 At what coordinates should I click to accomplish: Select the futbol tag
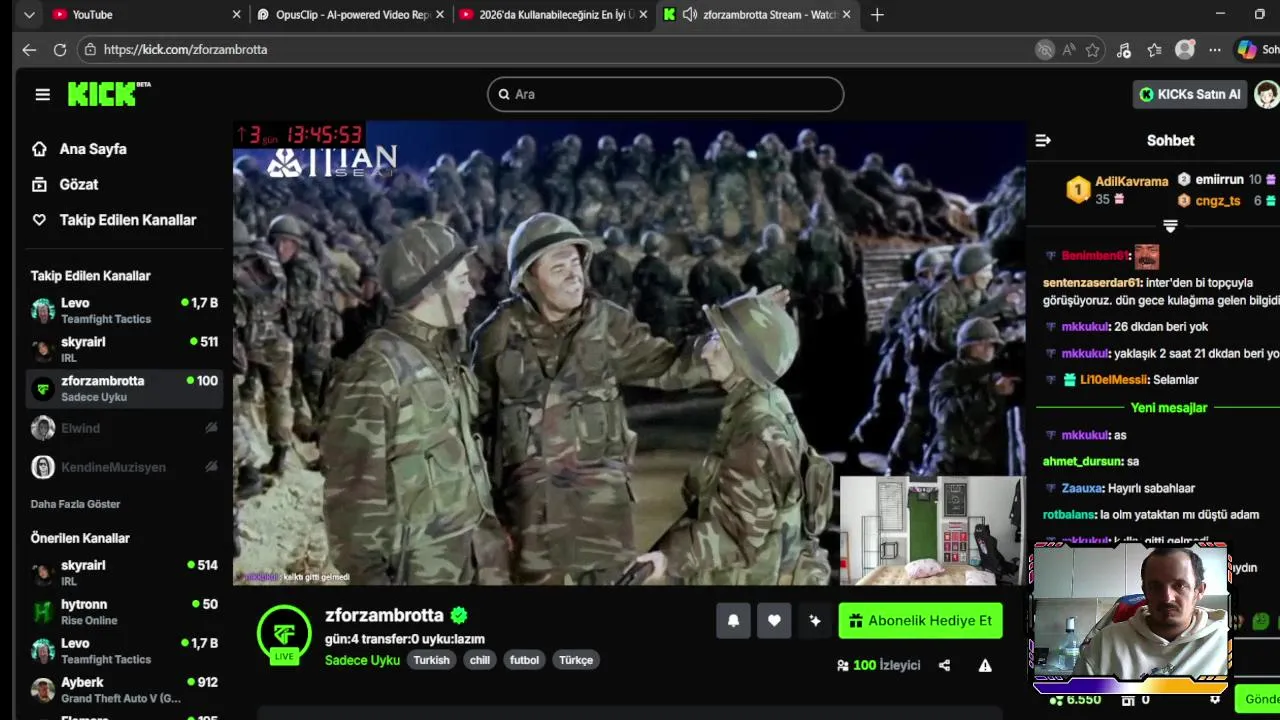click(524, 660)
